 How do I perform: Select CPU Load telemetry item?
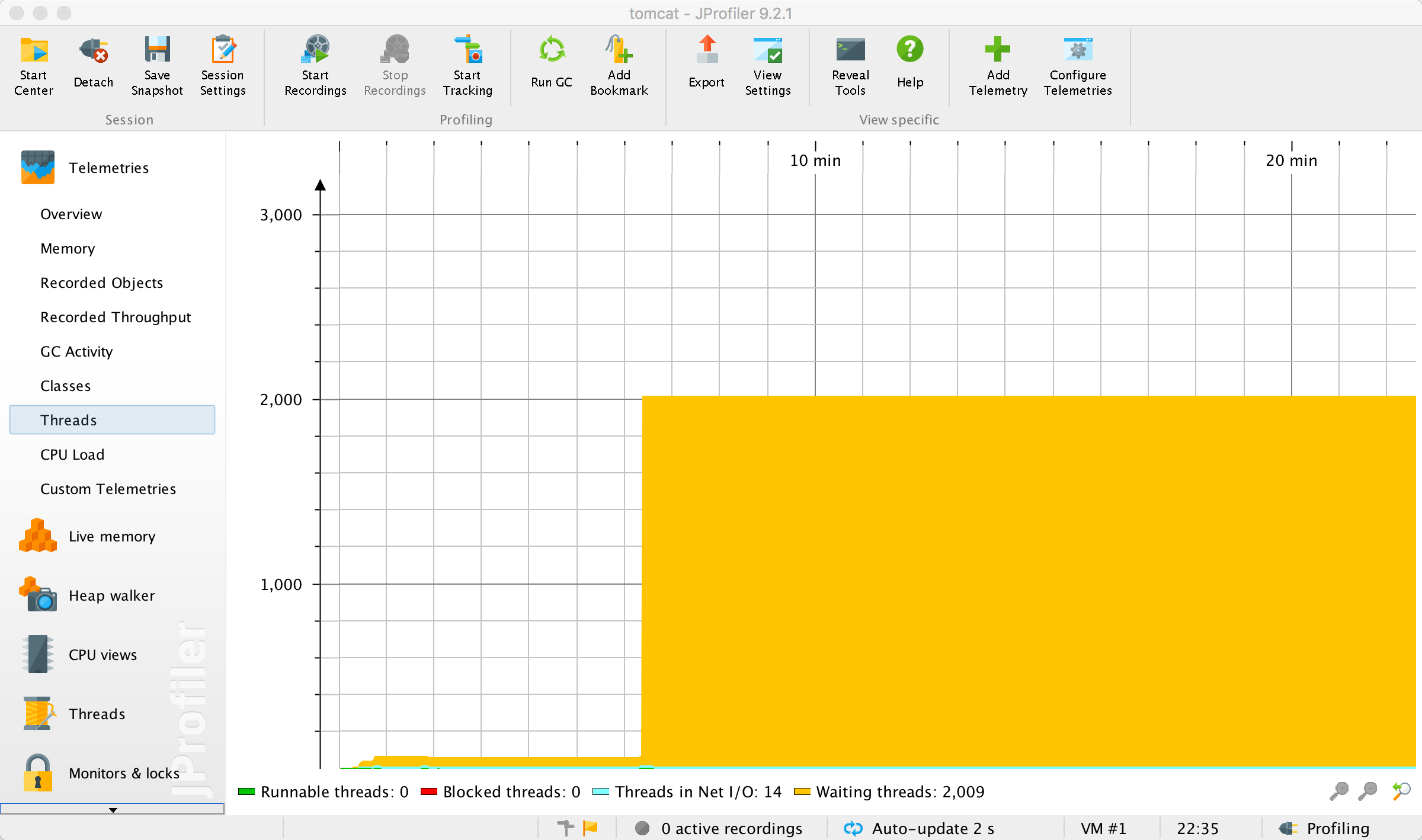pos(72,454)
